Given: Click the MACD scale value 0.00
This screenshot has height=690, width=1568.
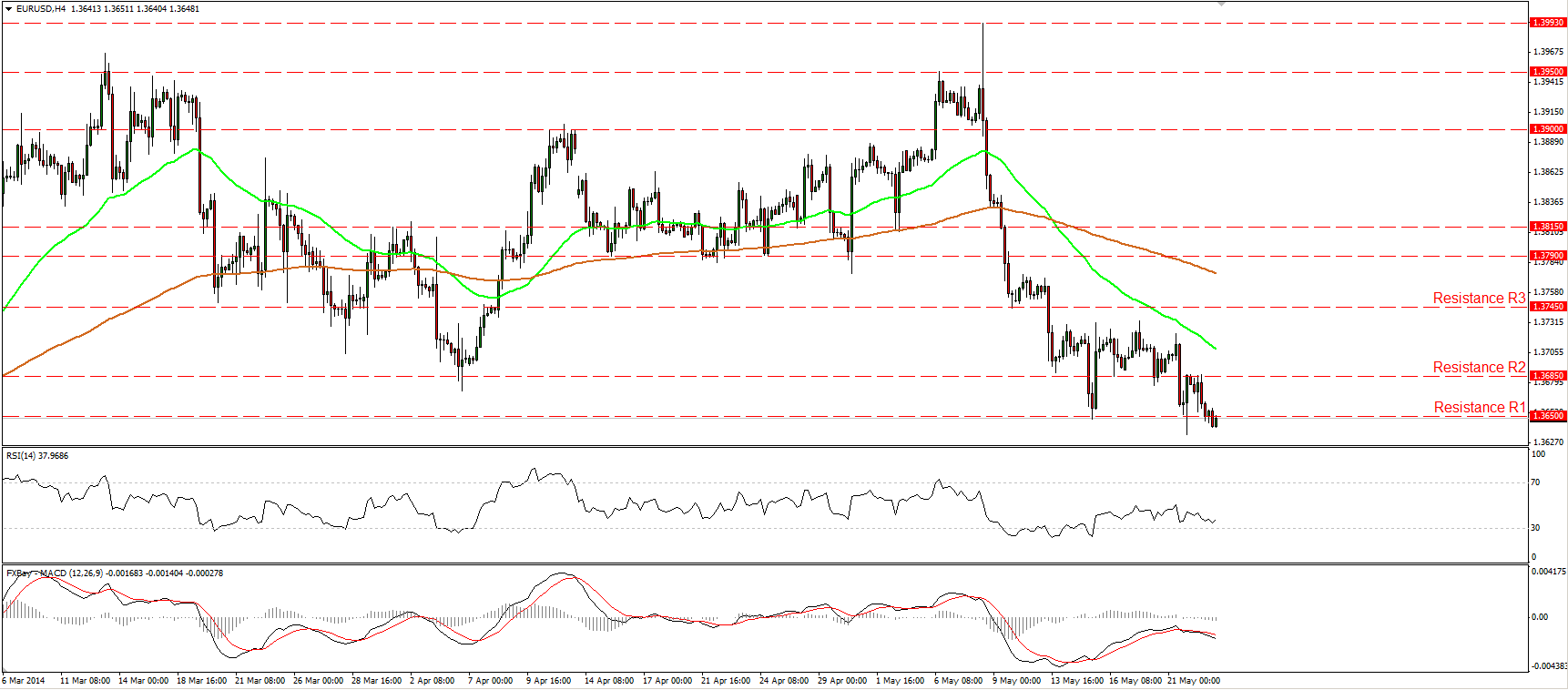Looking at the screenshot, I should 1540,616.
